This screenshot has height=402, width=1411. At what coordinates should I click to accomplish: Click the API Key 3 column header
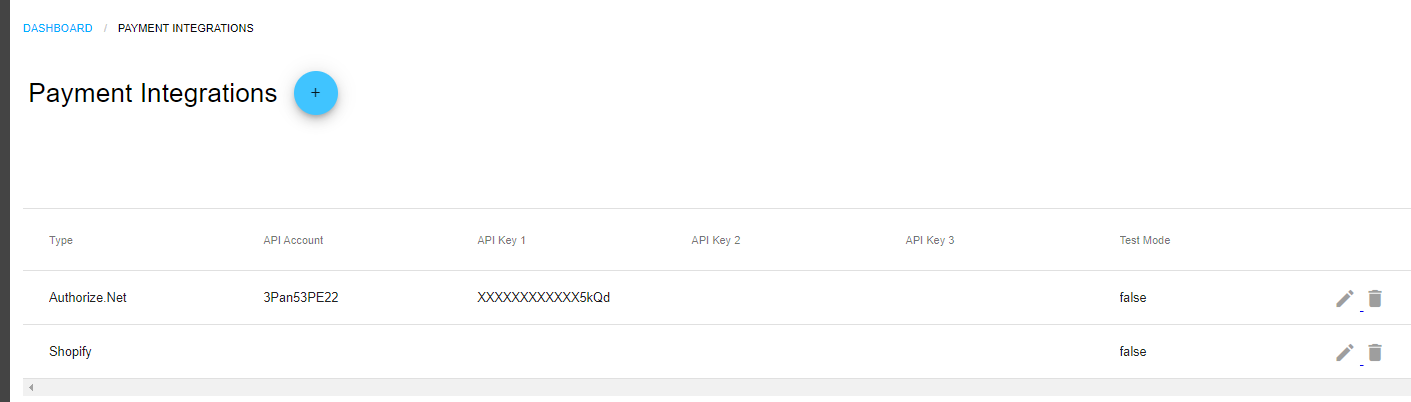pyautogui.click(x=930, y=240)
